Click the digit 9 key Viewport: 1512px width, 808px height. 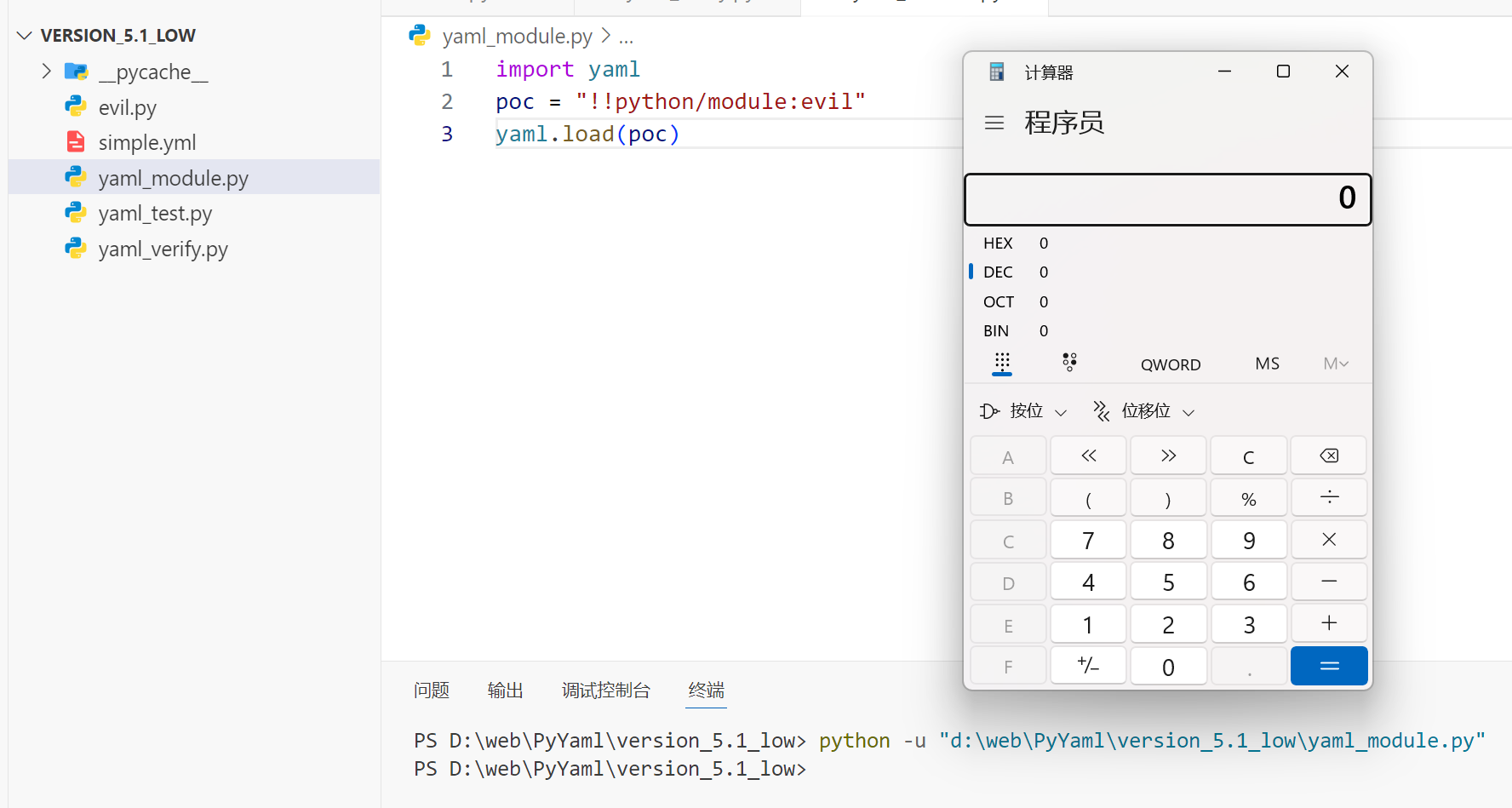coord(1249,540)
